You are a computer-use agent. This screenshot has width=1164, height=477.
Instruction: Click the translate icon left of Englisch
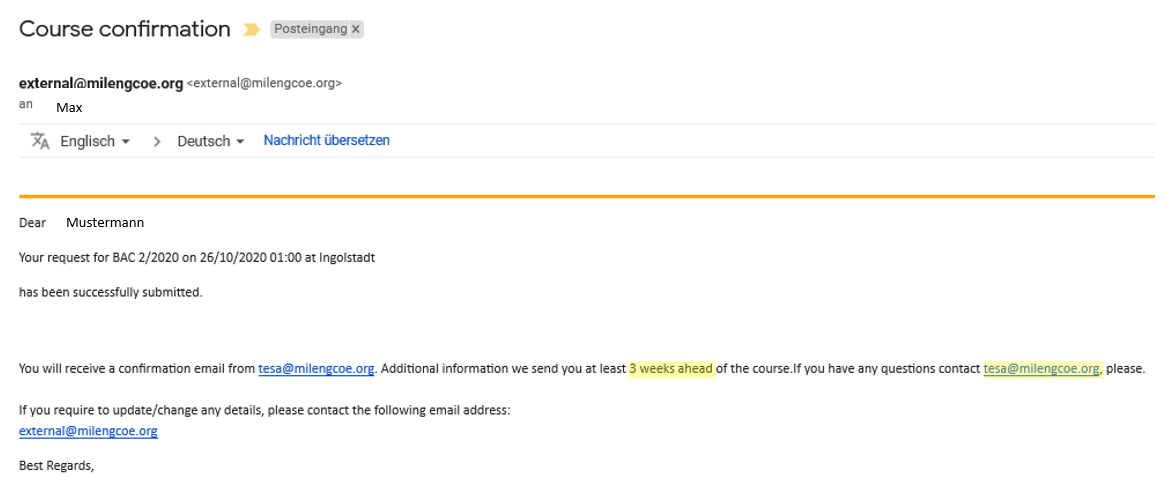tap(40, 141)
